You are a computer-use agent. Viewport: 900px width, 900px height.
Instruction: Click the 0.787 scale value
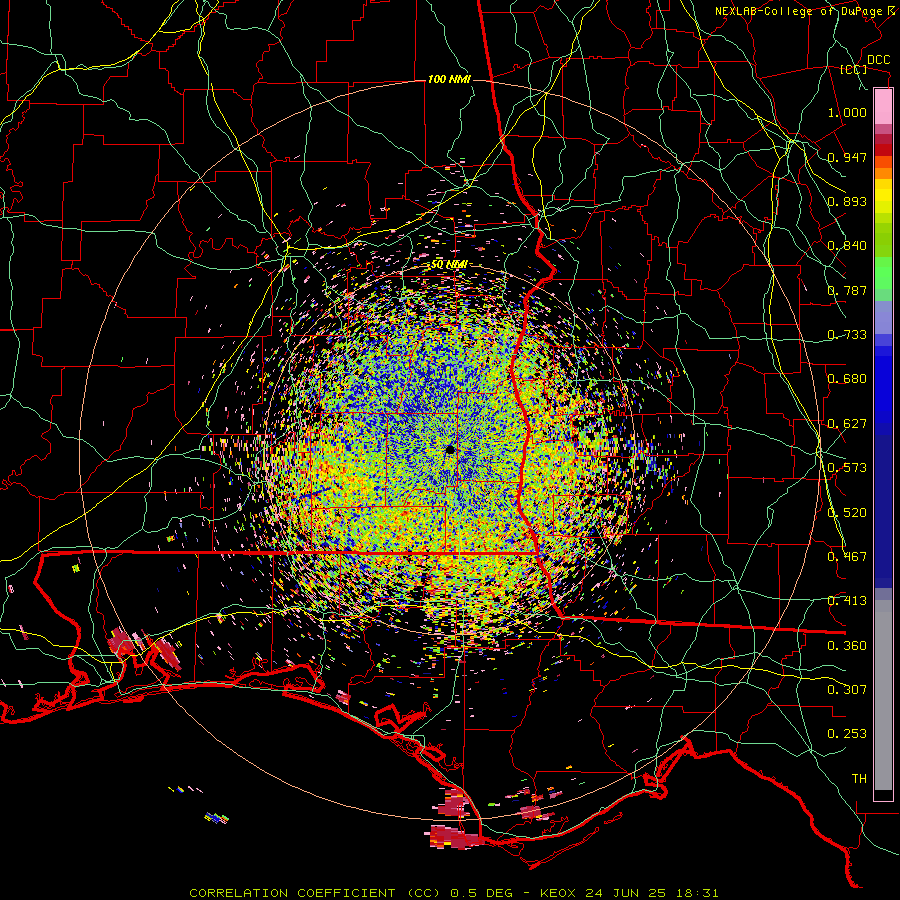tap(847, 290)
